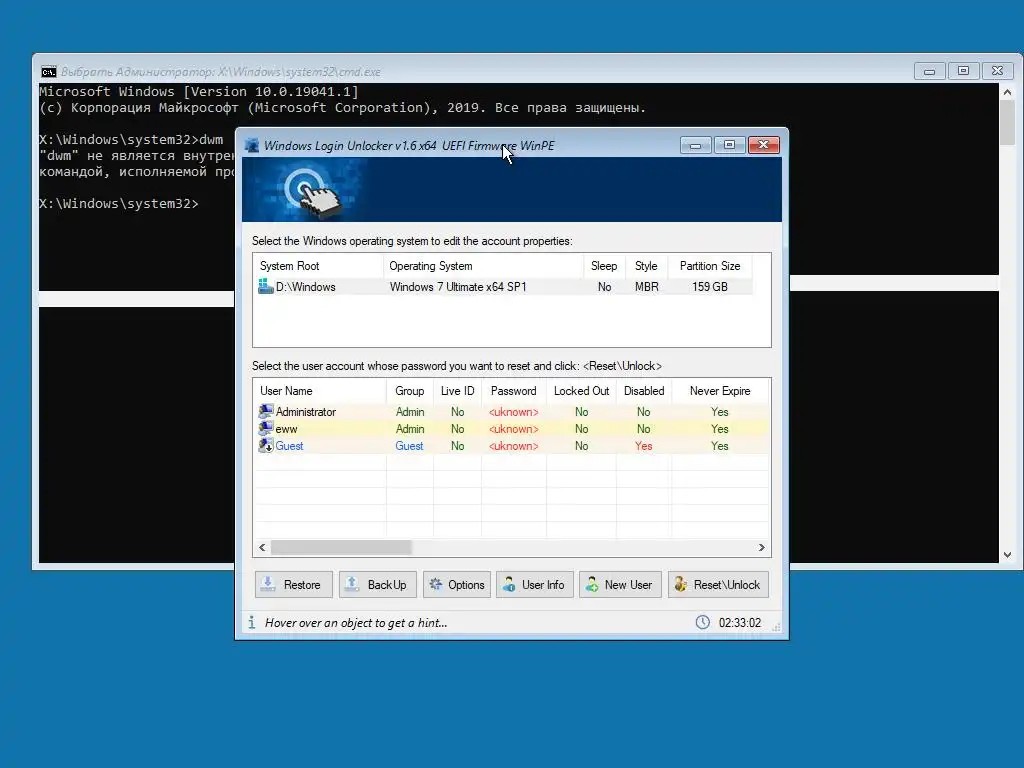The width and height of the screenshot is (1024, 768).
Task: Click the Windows Login Unlocker title bar icon
Action: point(251,145)
